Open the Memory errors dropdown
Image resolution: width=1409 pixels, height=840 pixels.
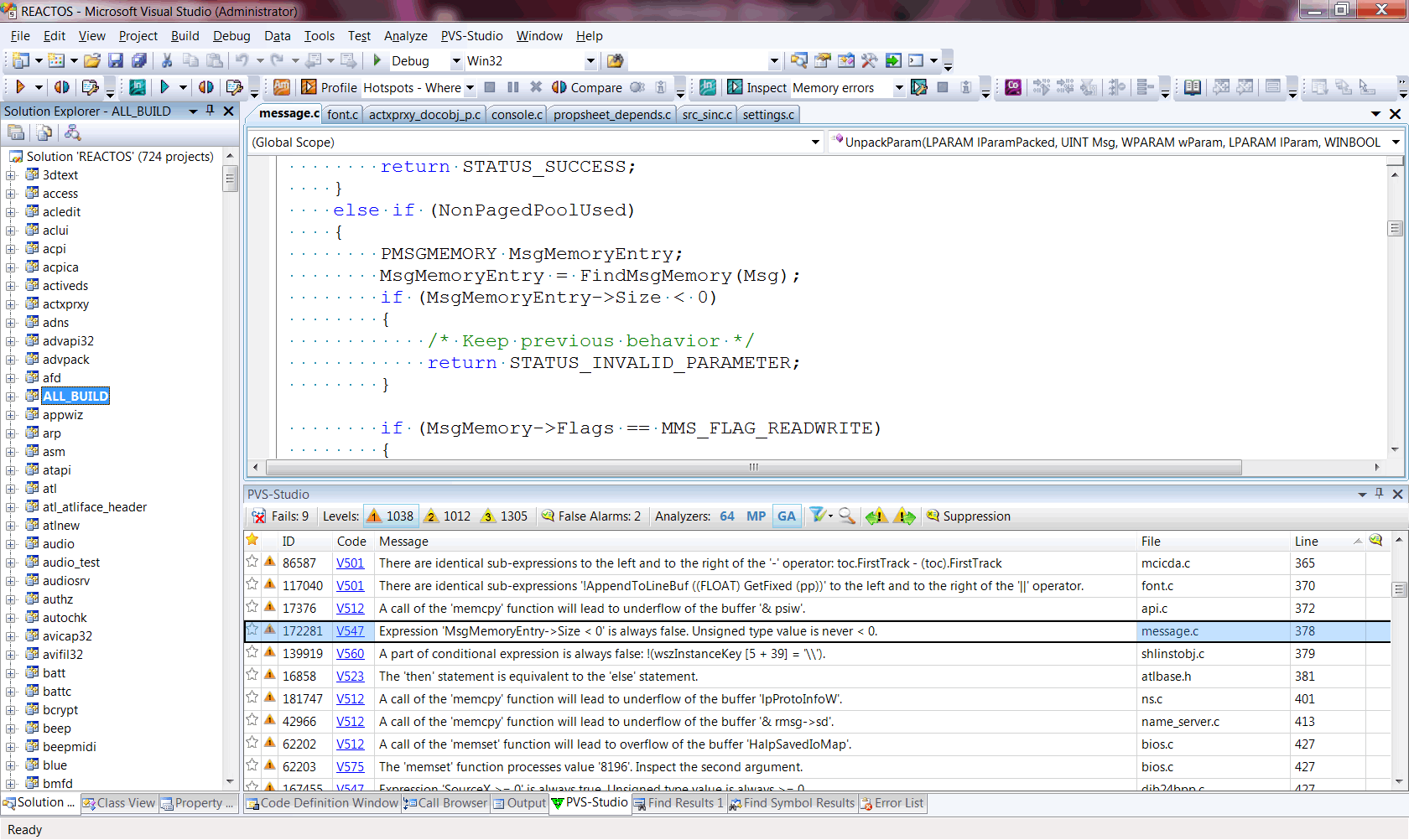point(899,88)
